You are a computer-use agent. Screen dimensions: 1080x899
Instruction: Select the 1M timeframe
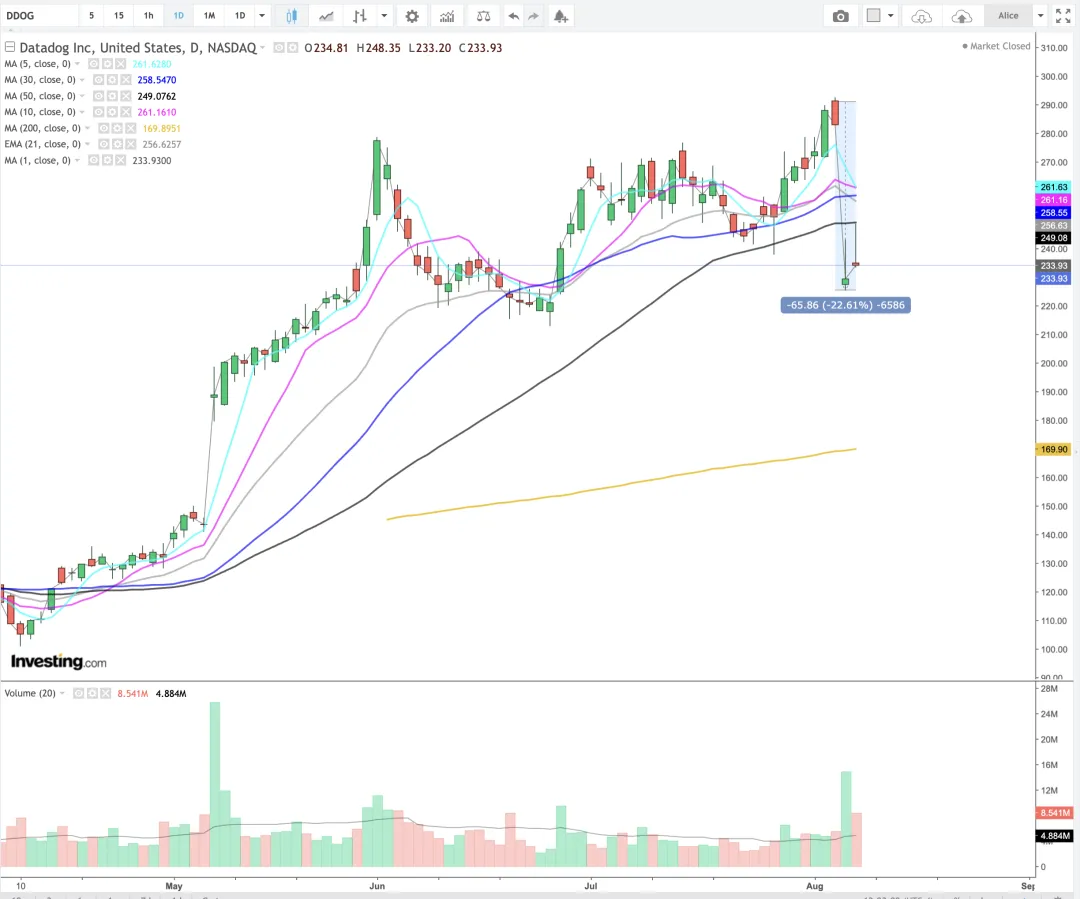[x=209, y=16]
